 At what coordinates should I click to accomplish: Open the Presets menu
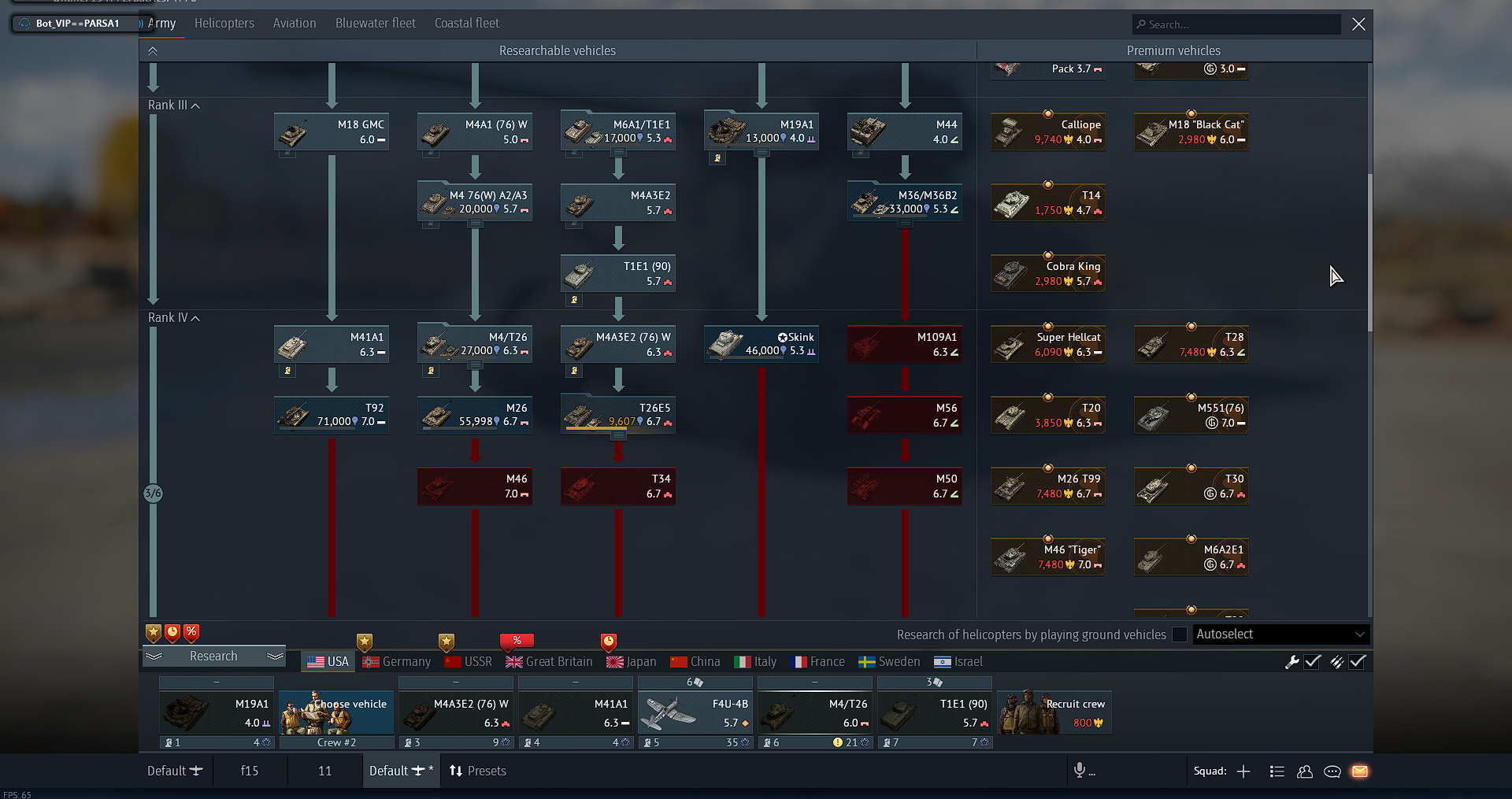pyautogui.click(x=476, y=771)
